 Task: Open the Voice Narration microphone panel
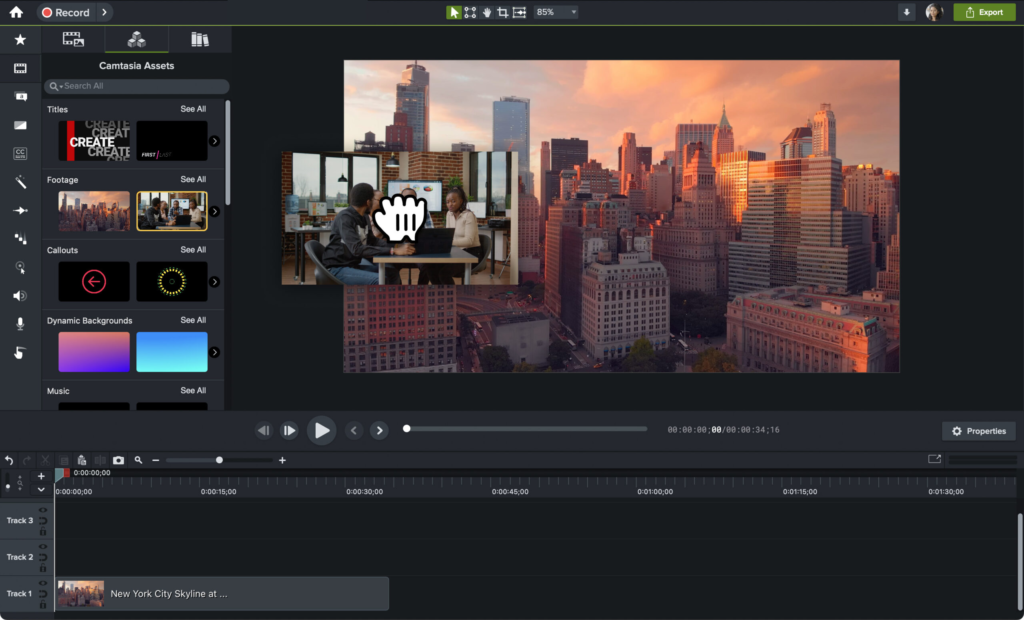[19, 323]
